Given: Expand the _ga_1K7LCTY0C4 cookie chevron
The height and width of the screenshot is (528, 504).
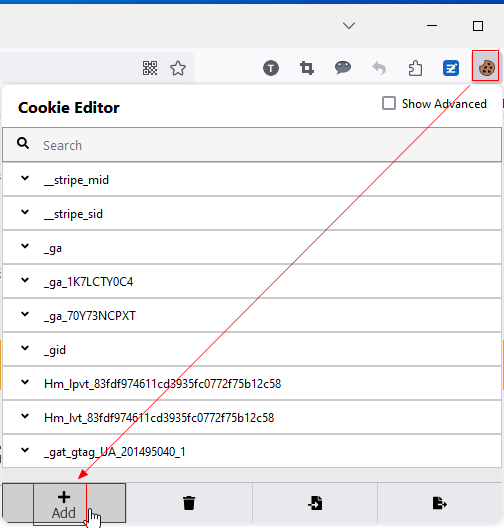Looking at the screenshot, I should click(x=25, y=280).
